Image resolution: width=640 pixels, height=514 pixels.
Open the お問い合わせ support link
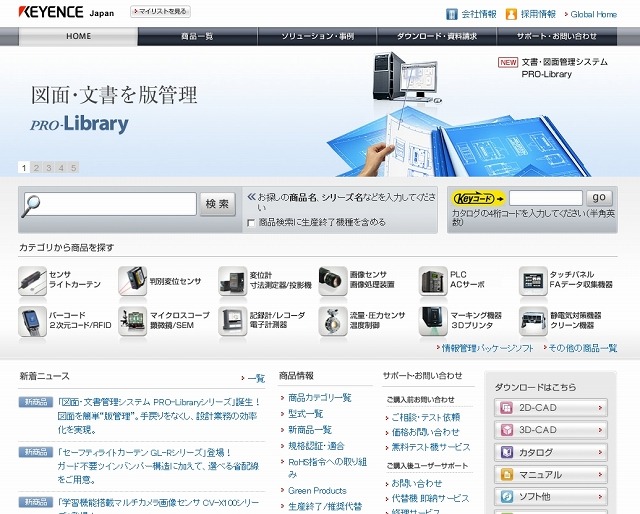click(x=417, y=483)
